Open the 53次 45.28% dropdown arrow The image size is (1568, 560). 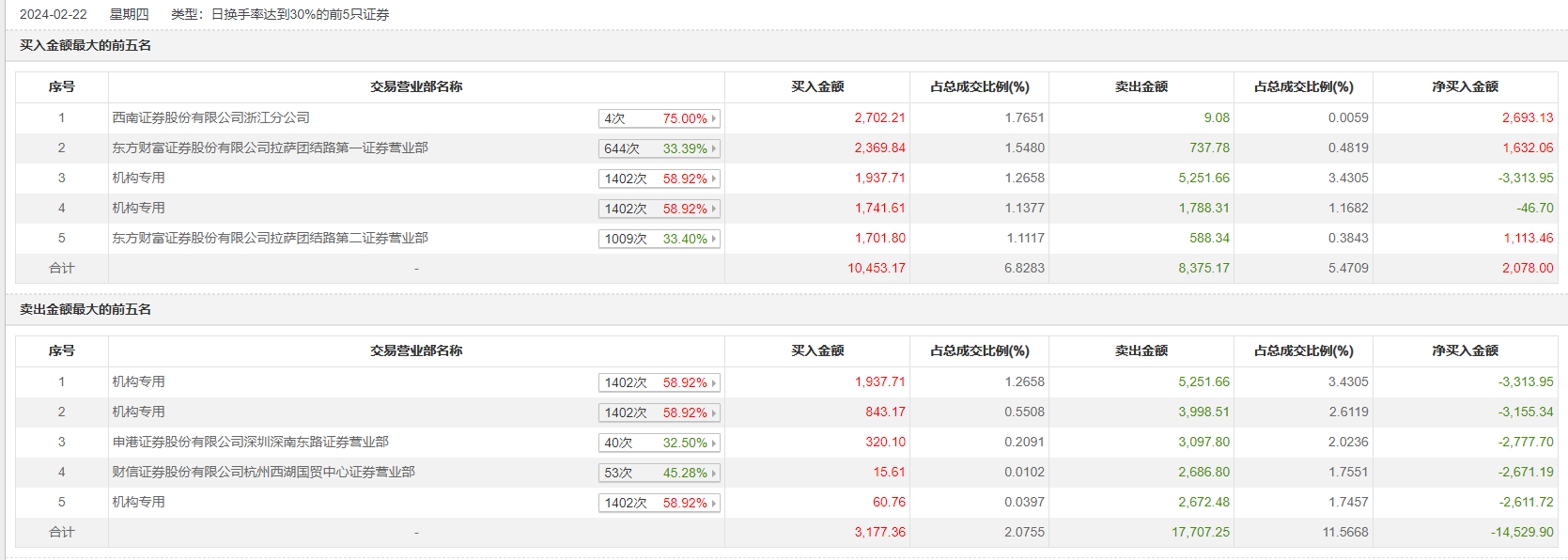tap(714, 473)
